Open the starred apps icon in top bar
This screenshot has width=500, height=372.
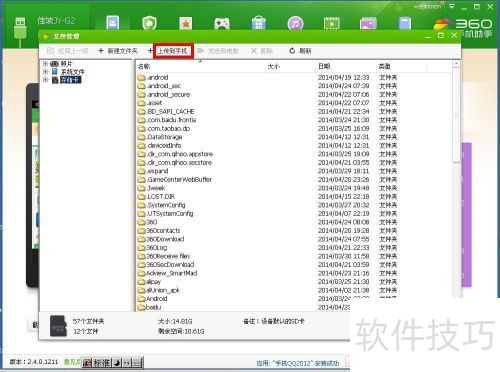click(x=186, y=23)
